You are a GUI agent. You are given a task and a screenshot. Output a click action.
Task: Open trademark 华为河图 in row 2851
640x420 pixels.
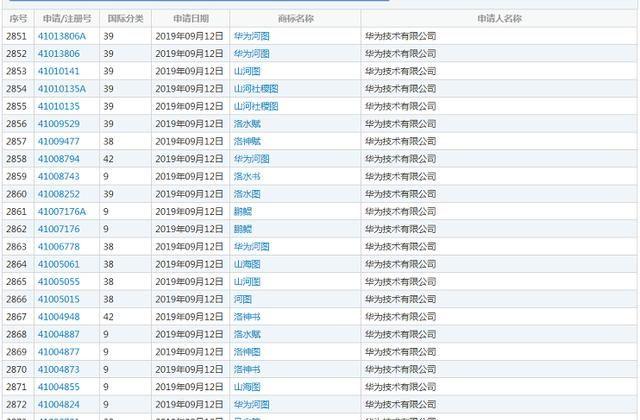(251, 36)
